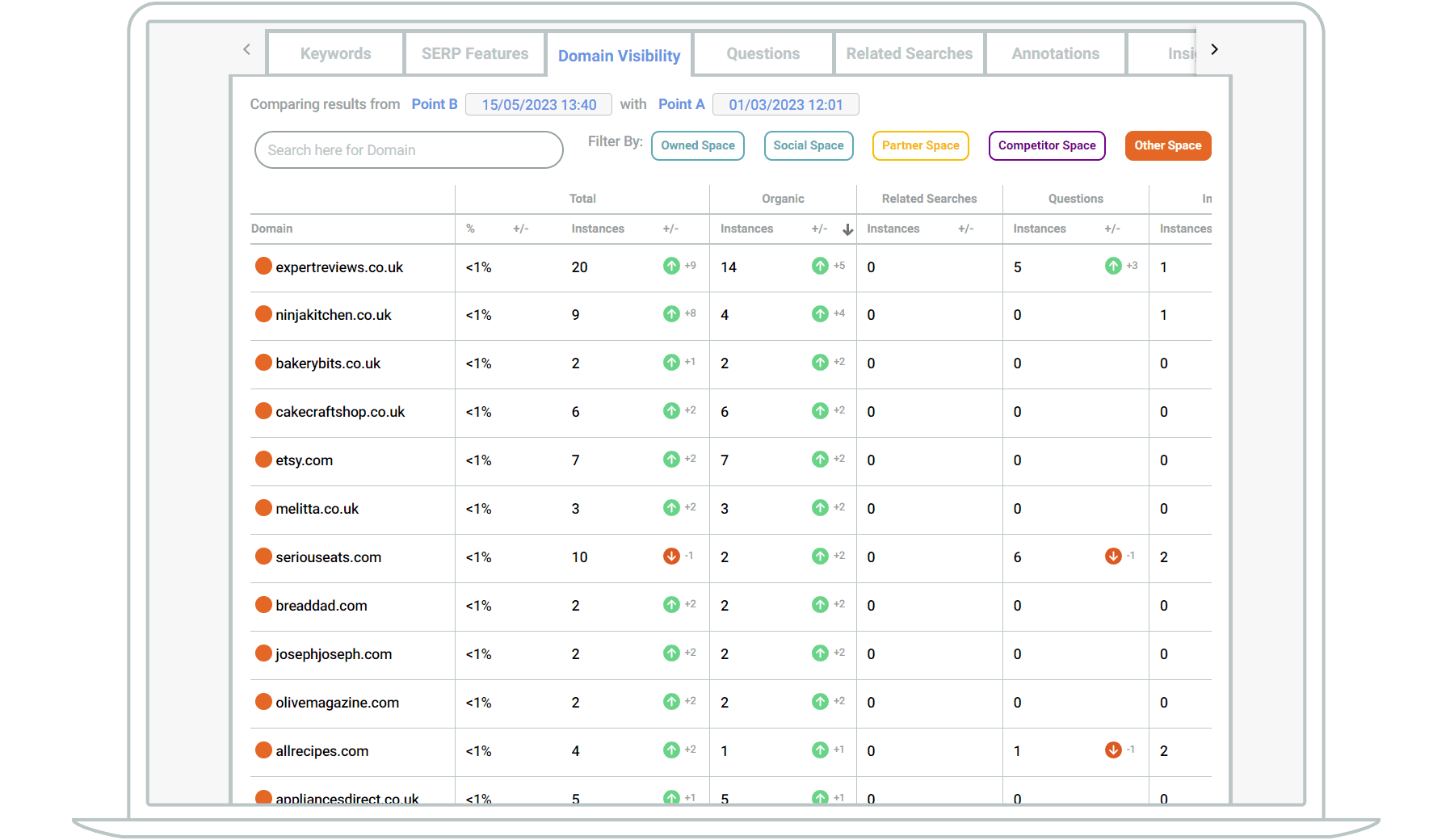Select Domain Visibility tab
This screenshot has height=840, width=1454.
[x=620, y=55]
